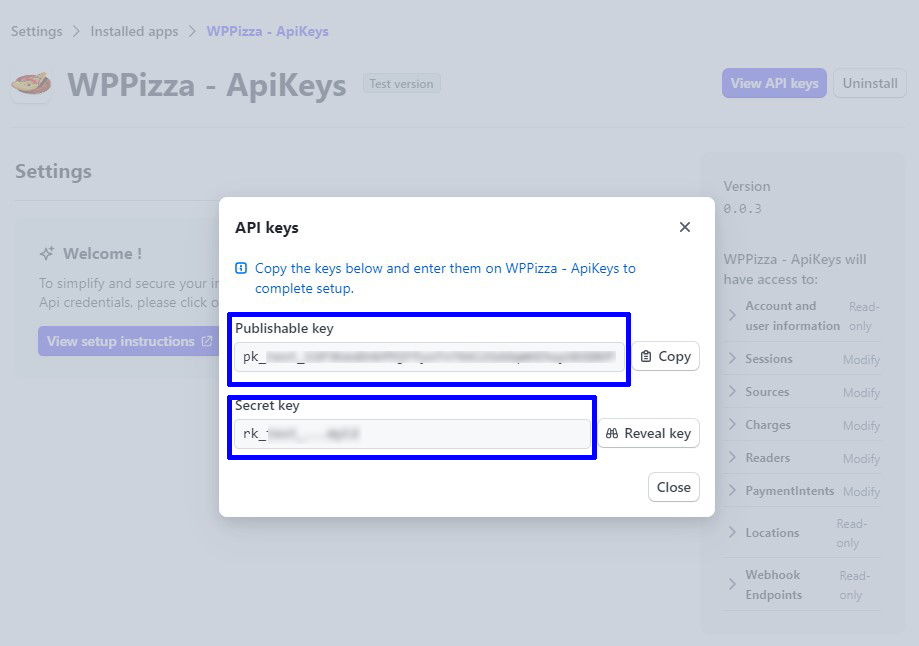The width and height of the screenshot is (919, 646).
Task: Select the Secret key field
Action: [x=412, y=434]
